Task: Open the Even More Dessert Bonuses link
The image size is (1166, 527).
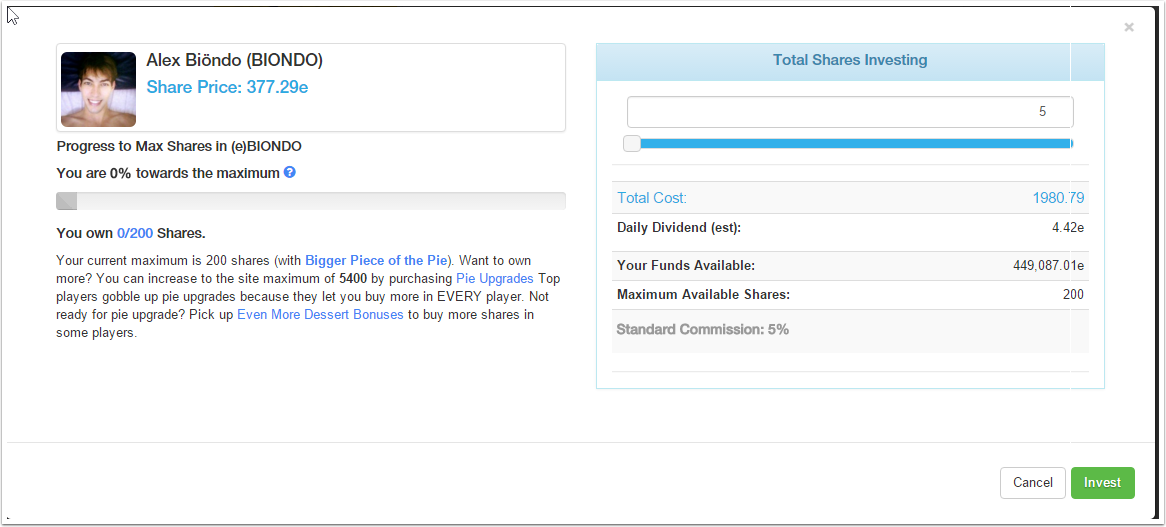Action: tap(320, 314)
